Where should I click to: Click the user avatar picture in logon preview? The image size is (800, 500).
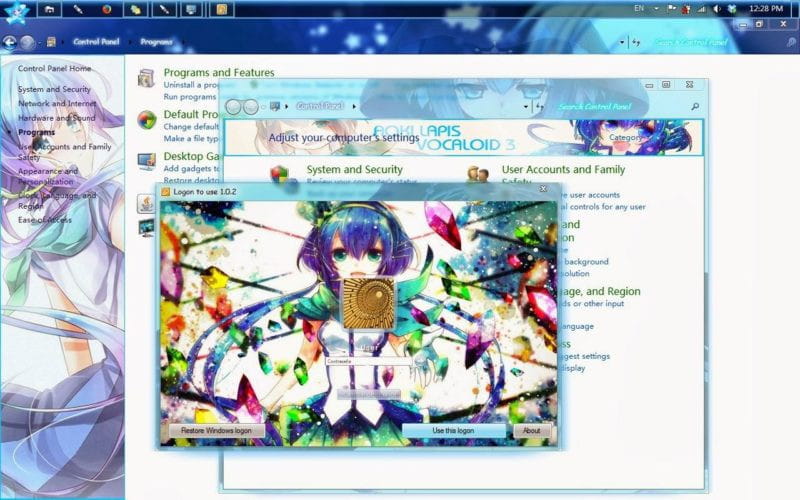click(x=369, y=302)
